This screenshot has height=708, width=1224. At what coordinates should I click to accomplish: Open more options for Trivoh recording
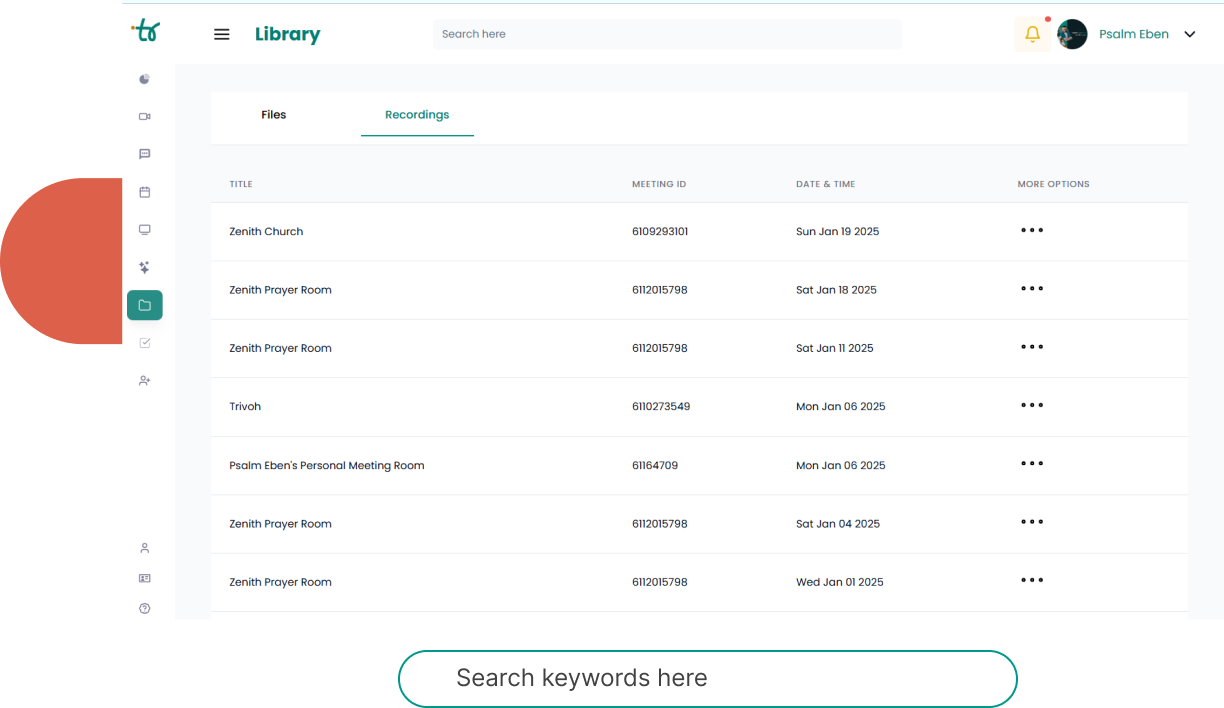1031,405
